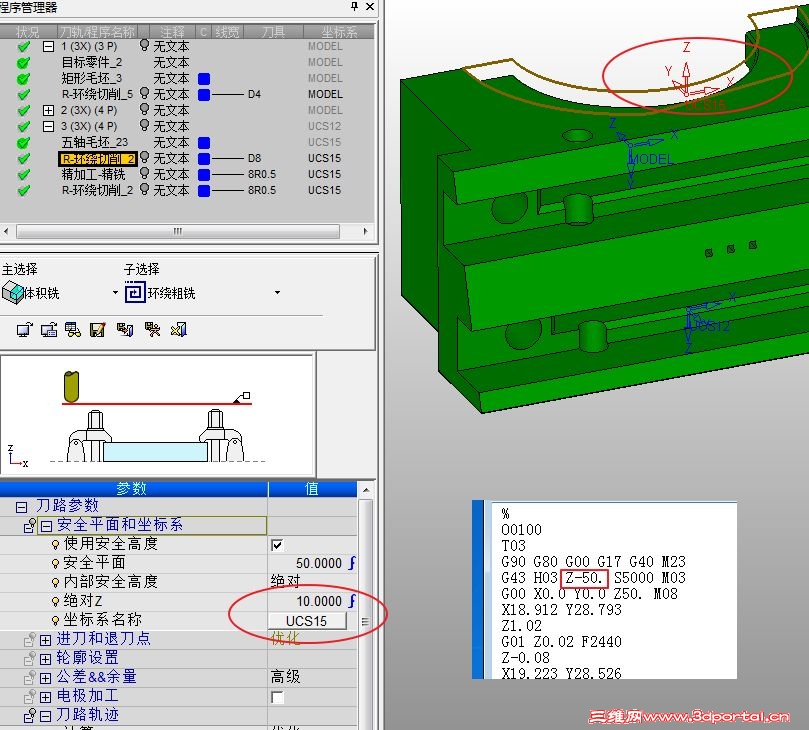809x730 pixels.
Task: Click the table-with-scissors icon in toolbar
Action: click(x=152, y=329)
